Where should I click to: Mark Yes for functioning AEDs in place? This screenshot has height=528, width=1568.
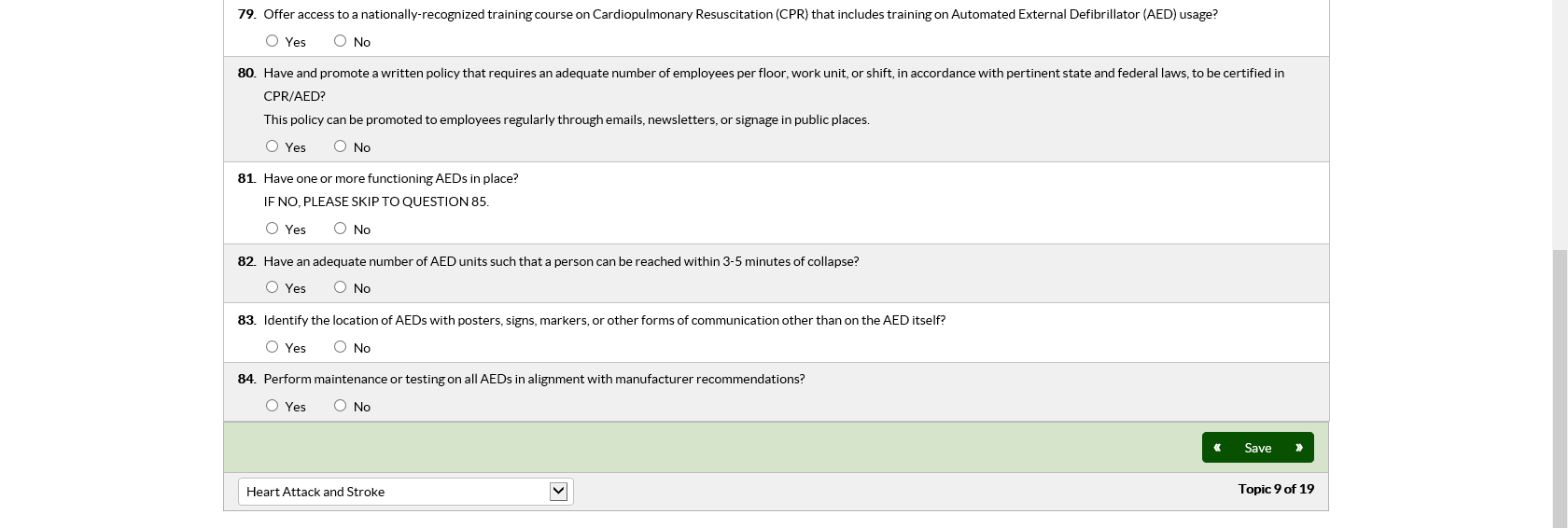coord(272,229)
